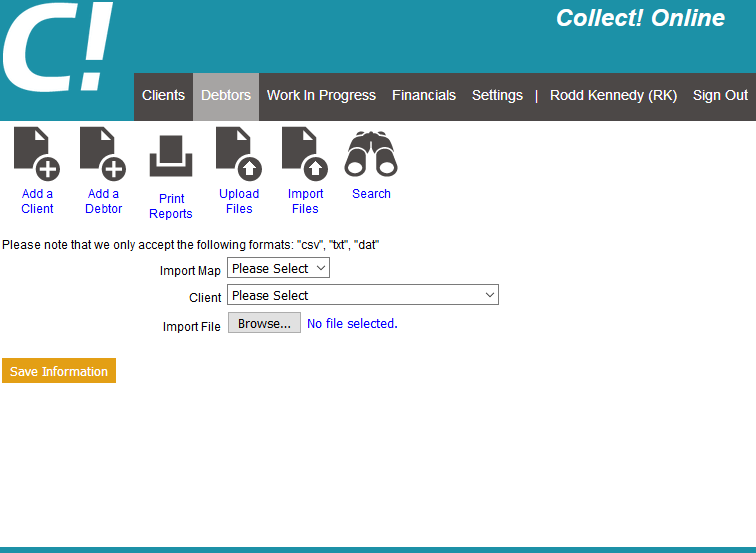The height and width of the screenshot is (553, 756).
Task: Select the Debtors menu tab
Action: click(226, 95)
